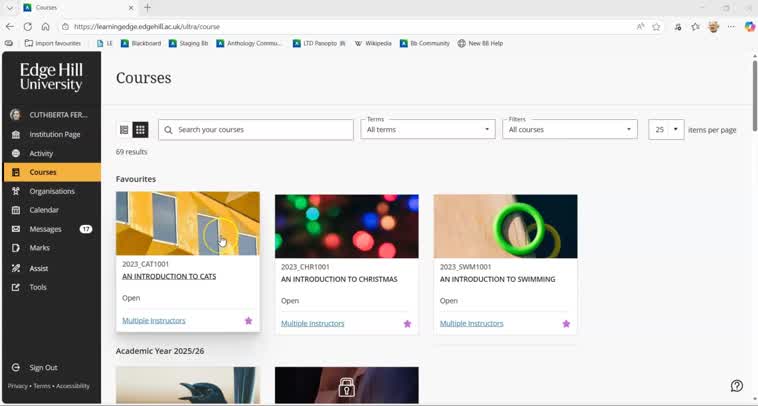The image size is (758, 406).
Task: Open Assist in the sidebar
Action: click(x=52, y=268)
